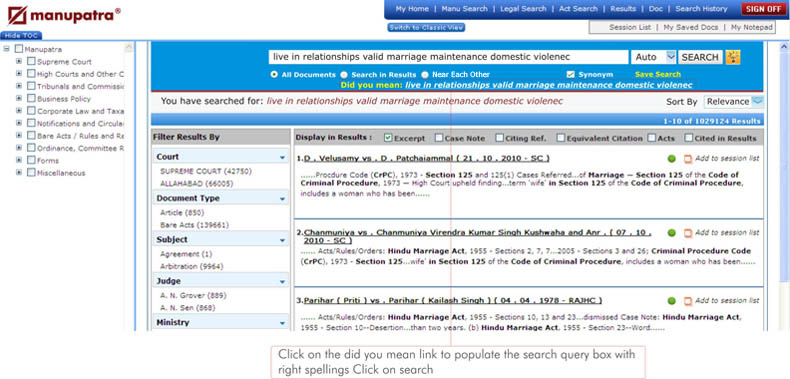Enable the Case Note checkbox
790x379 pixels.
[439, 138]
